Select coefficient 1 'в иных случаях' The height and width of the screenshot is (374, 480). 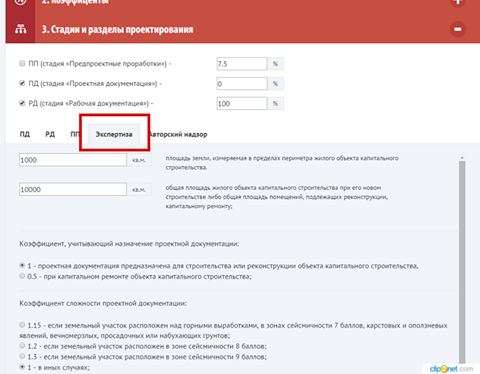[x=22, y=367]
